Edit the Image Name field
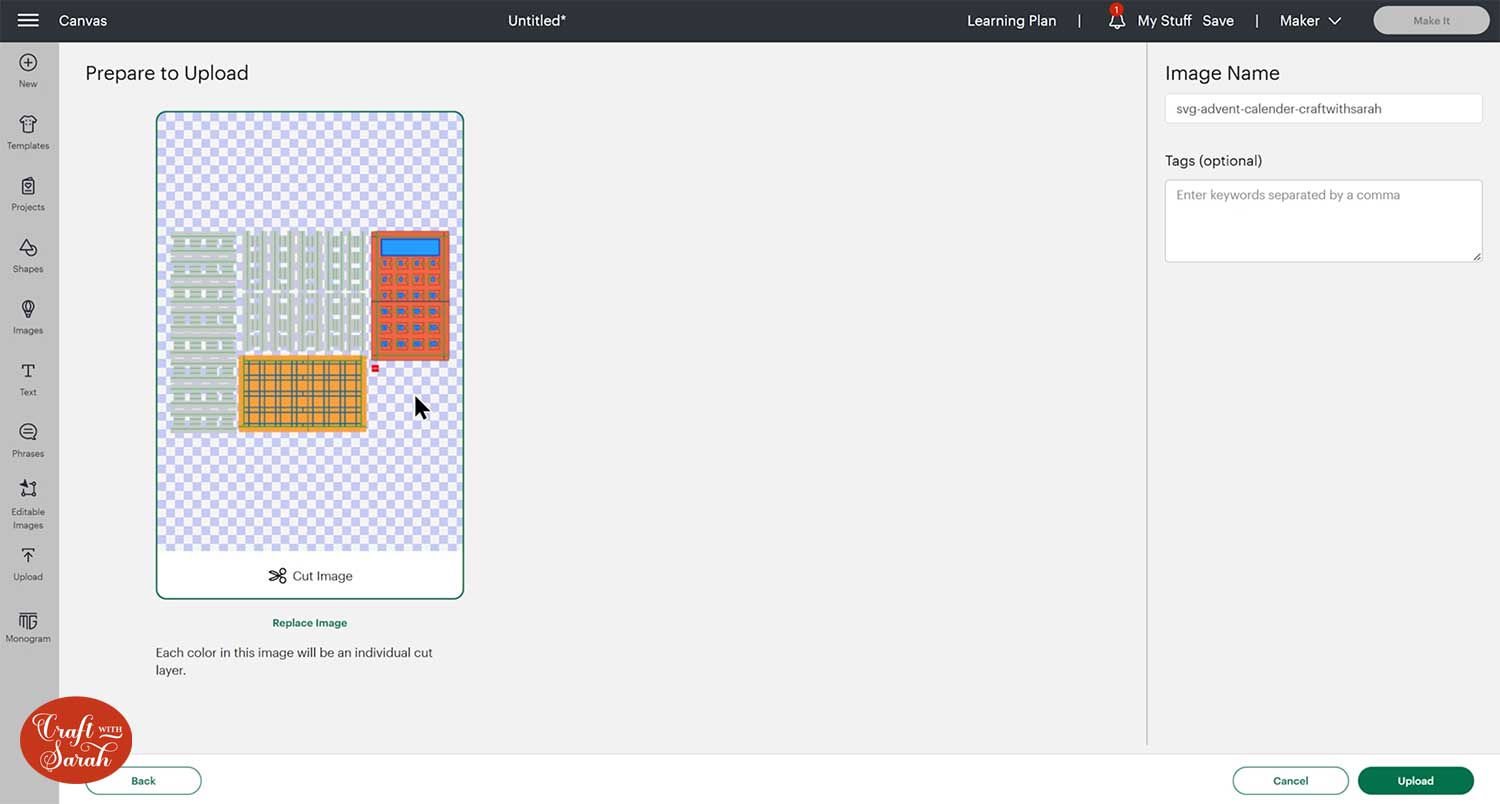1500x804 pixels. pyautogui.click(x=1323, y=109)
